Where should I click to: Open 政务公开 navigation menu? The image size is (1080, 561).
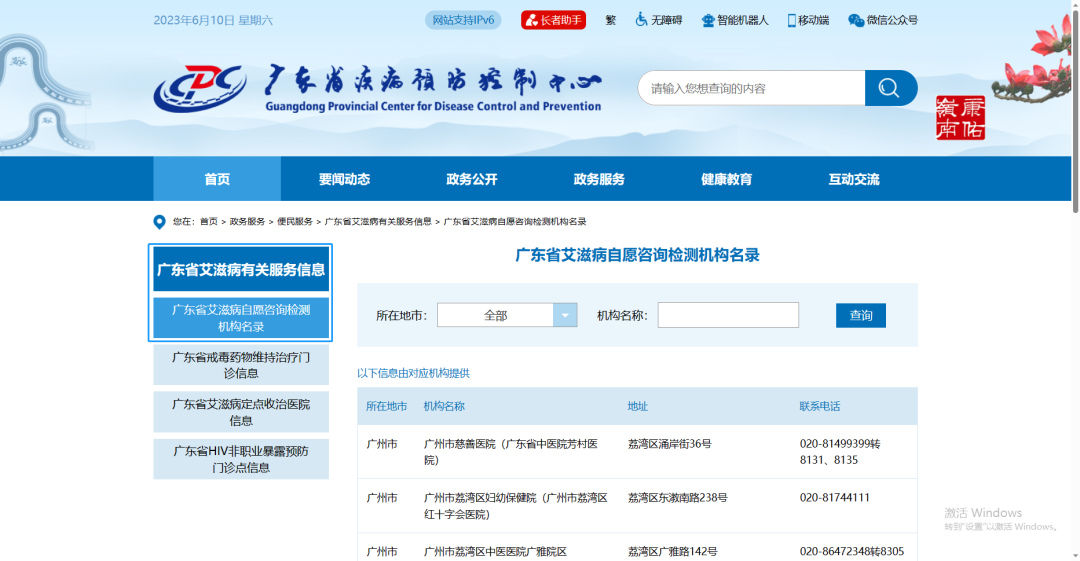(472, 179)
